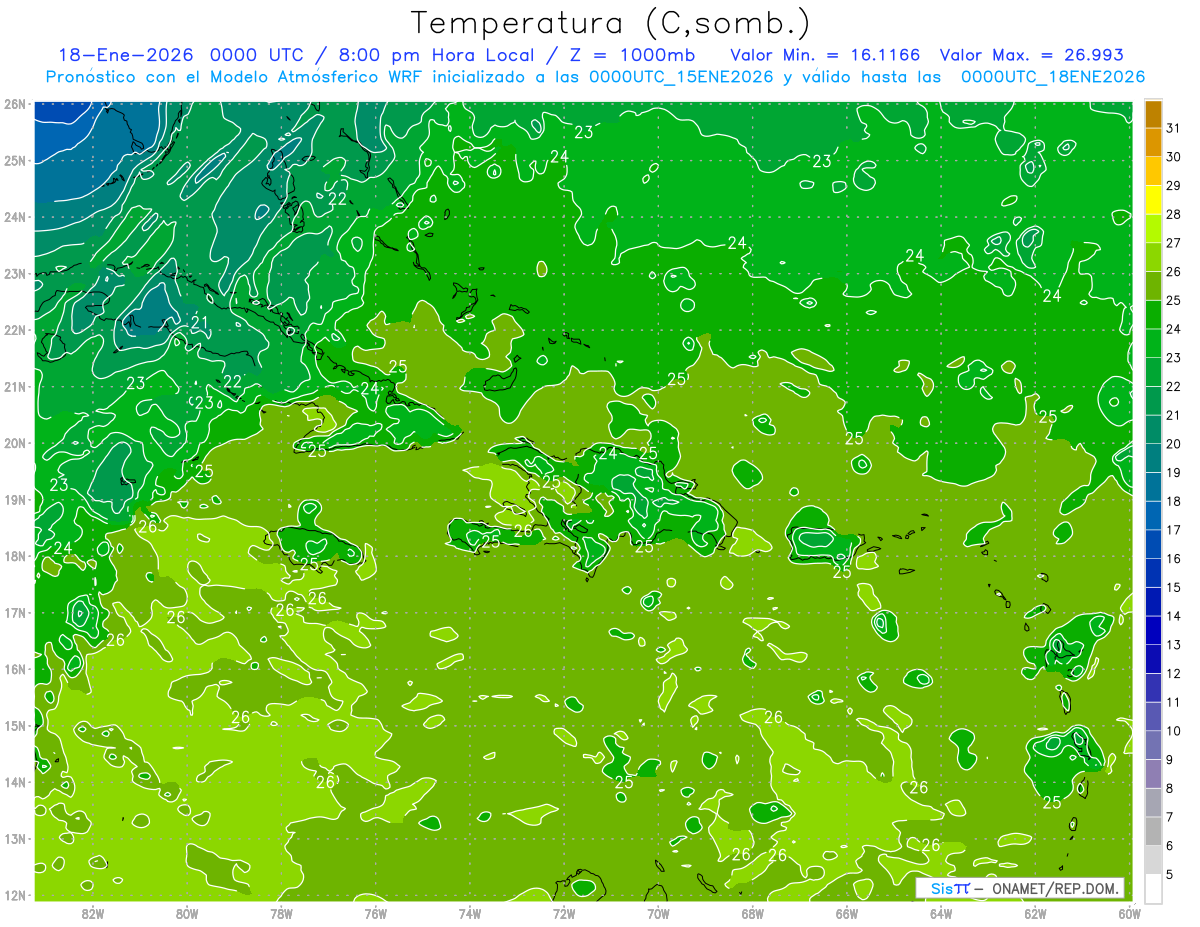The image size is (1200, 927).
Task: Click the 64W longitude axis label
Action: pos(941,913)
